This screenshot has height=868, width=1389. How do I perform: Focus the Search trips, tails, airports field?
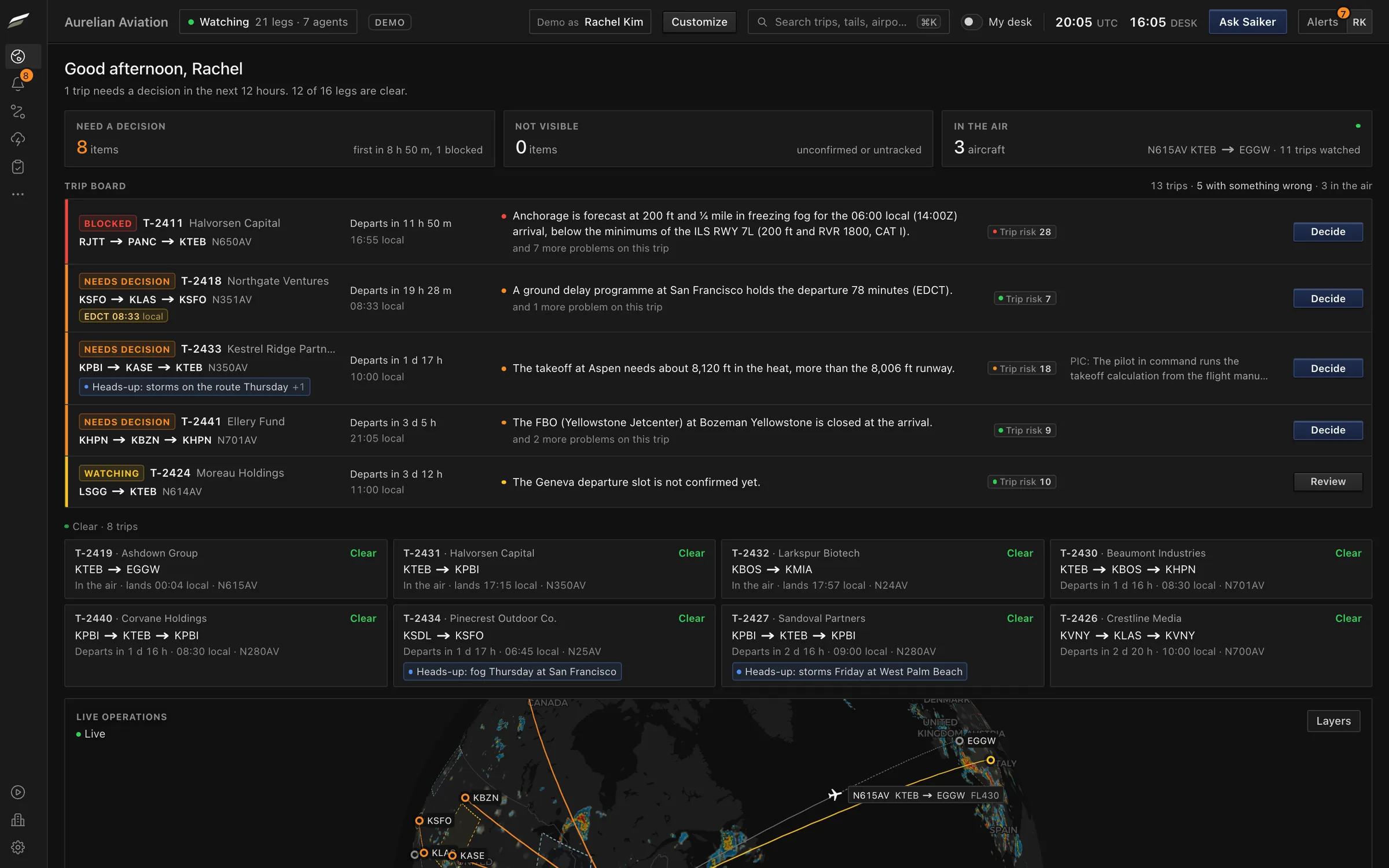tap(848, 22)
